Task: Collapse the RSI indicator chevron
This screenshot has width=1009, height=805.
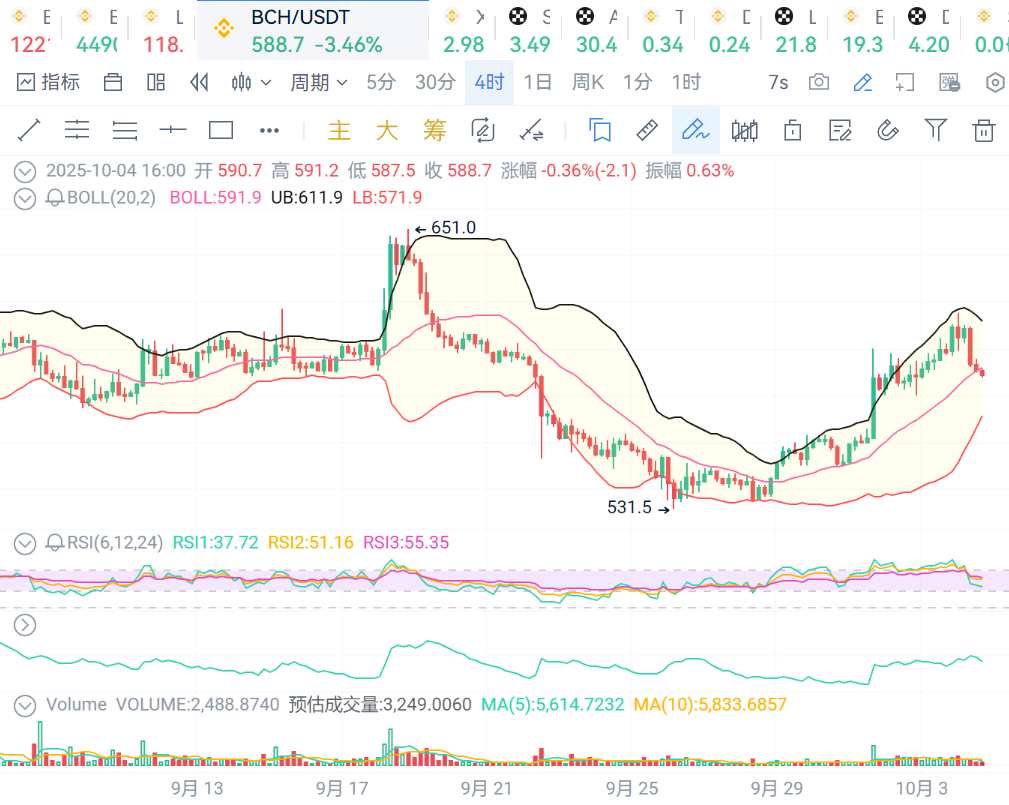Action: [x=24, y=543]
